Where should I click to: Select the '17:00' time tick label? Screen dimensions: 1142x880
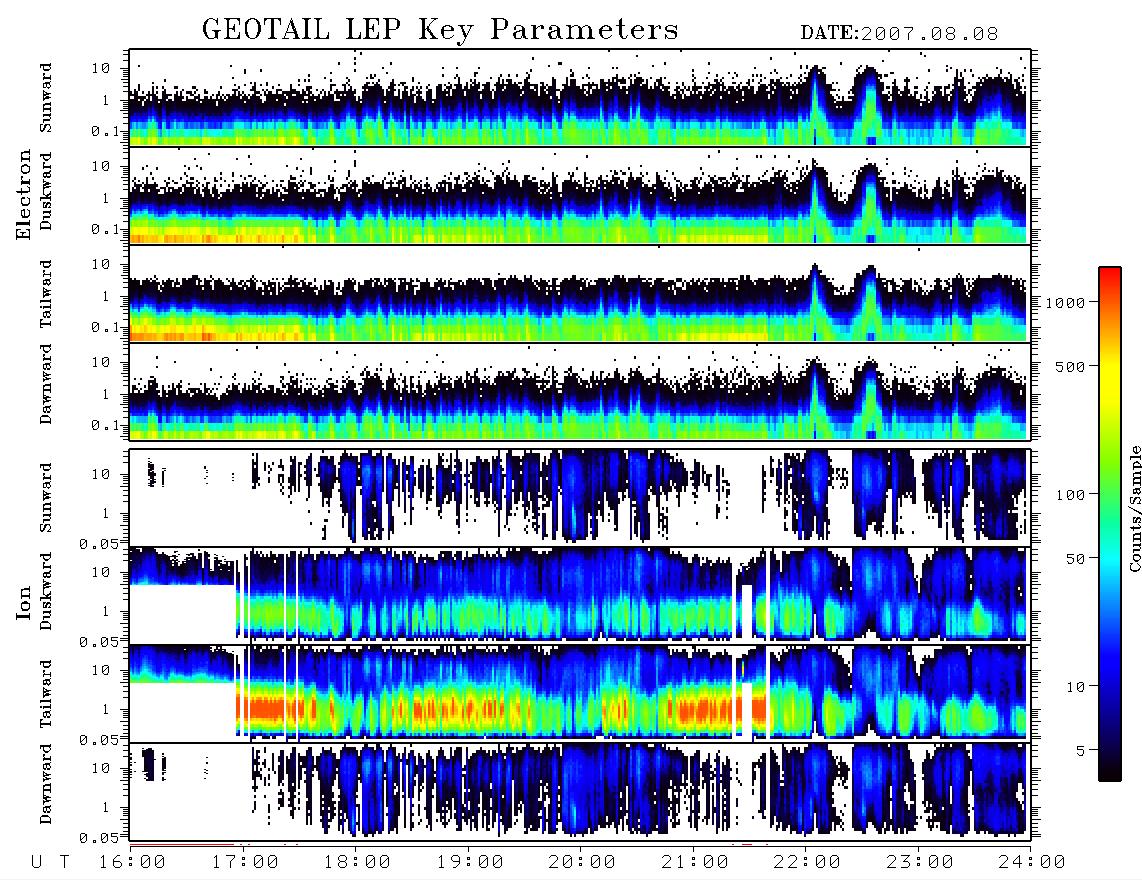point(245,863)
